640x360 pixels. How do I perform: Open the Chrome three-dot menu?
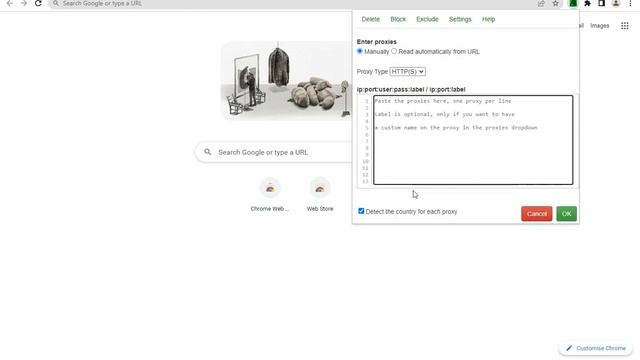(630, 4)
